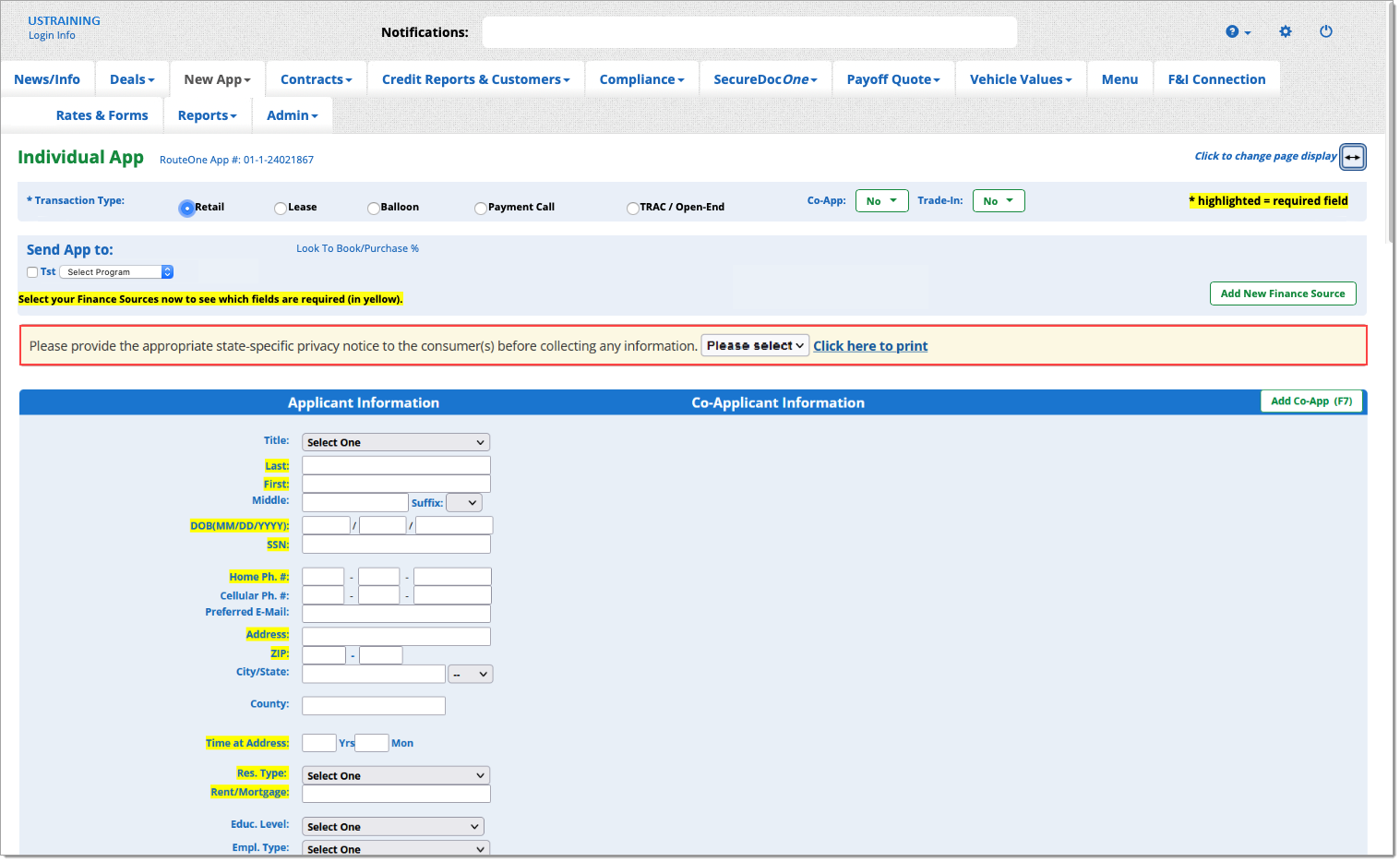Viewport: 1400px width, 862px height.
Task: Open the help question mark icon
Action: pos(1233,31)
